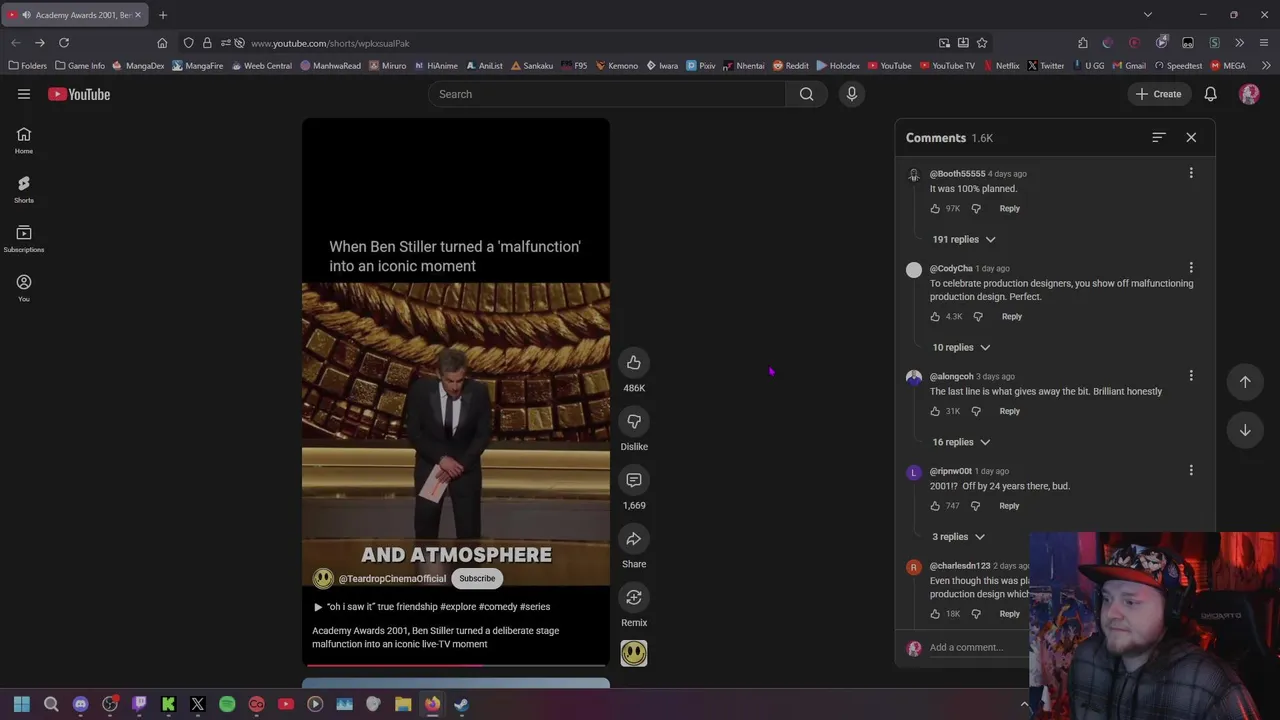Open the comments sort options
Viewport: 1280px width, 720px height.
pos(1159,138)
